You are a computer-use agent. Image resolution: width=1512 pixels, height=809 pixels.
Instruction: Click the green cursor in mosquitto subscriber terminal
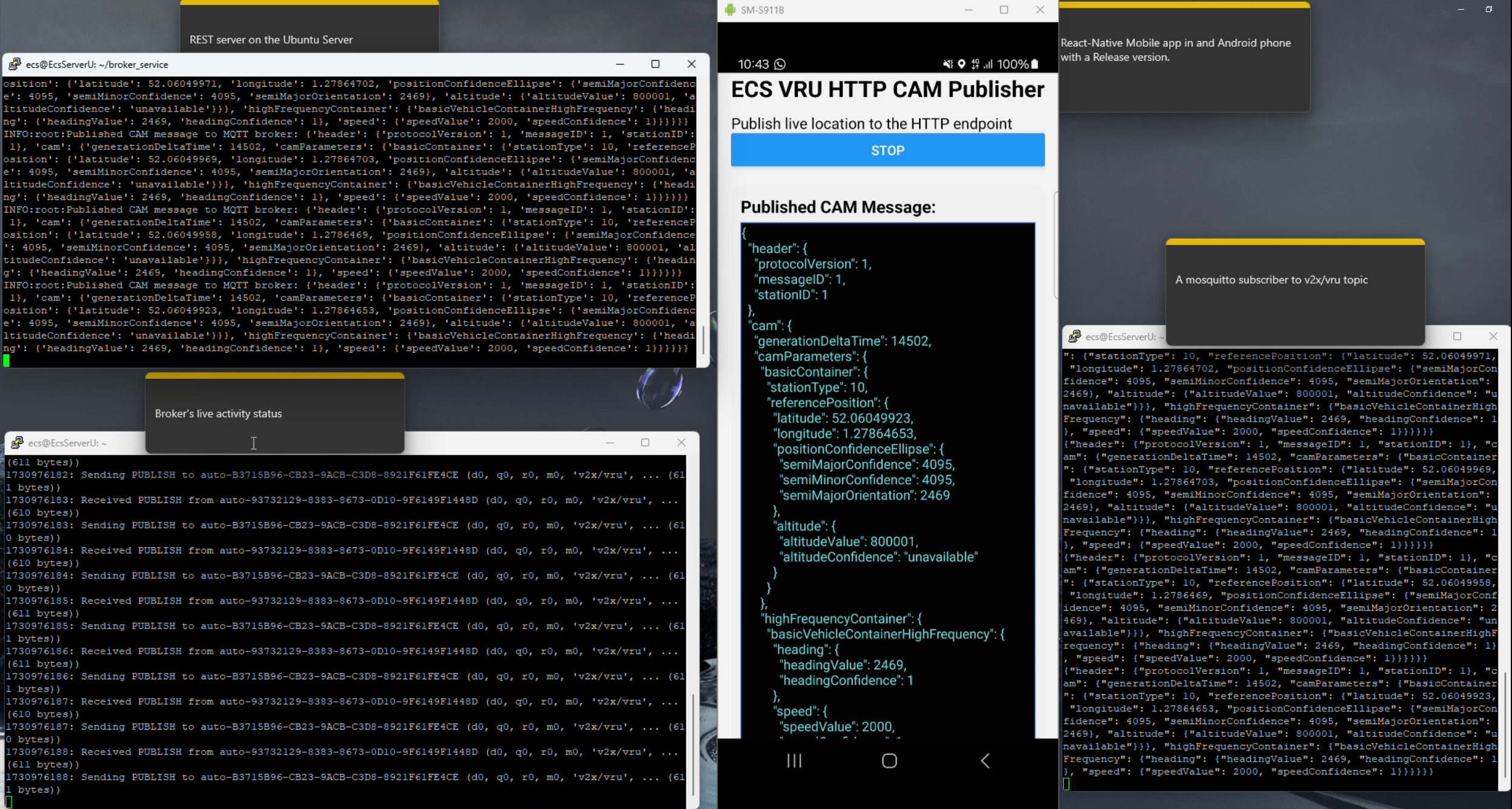coord(1066,784)
